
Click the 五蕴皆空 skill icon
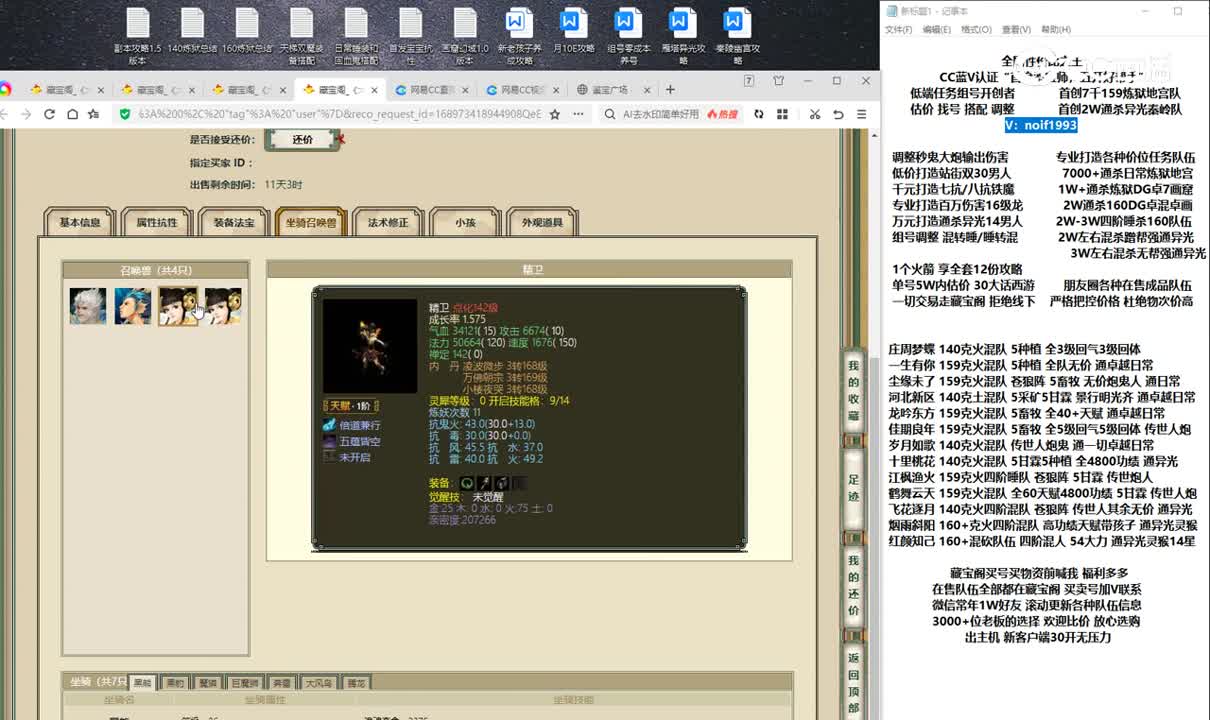coord(330,441)
